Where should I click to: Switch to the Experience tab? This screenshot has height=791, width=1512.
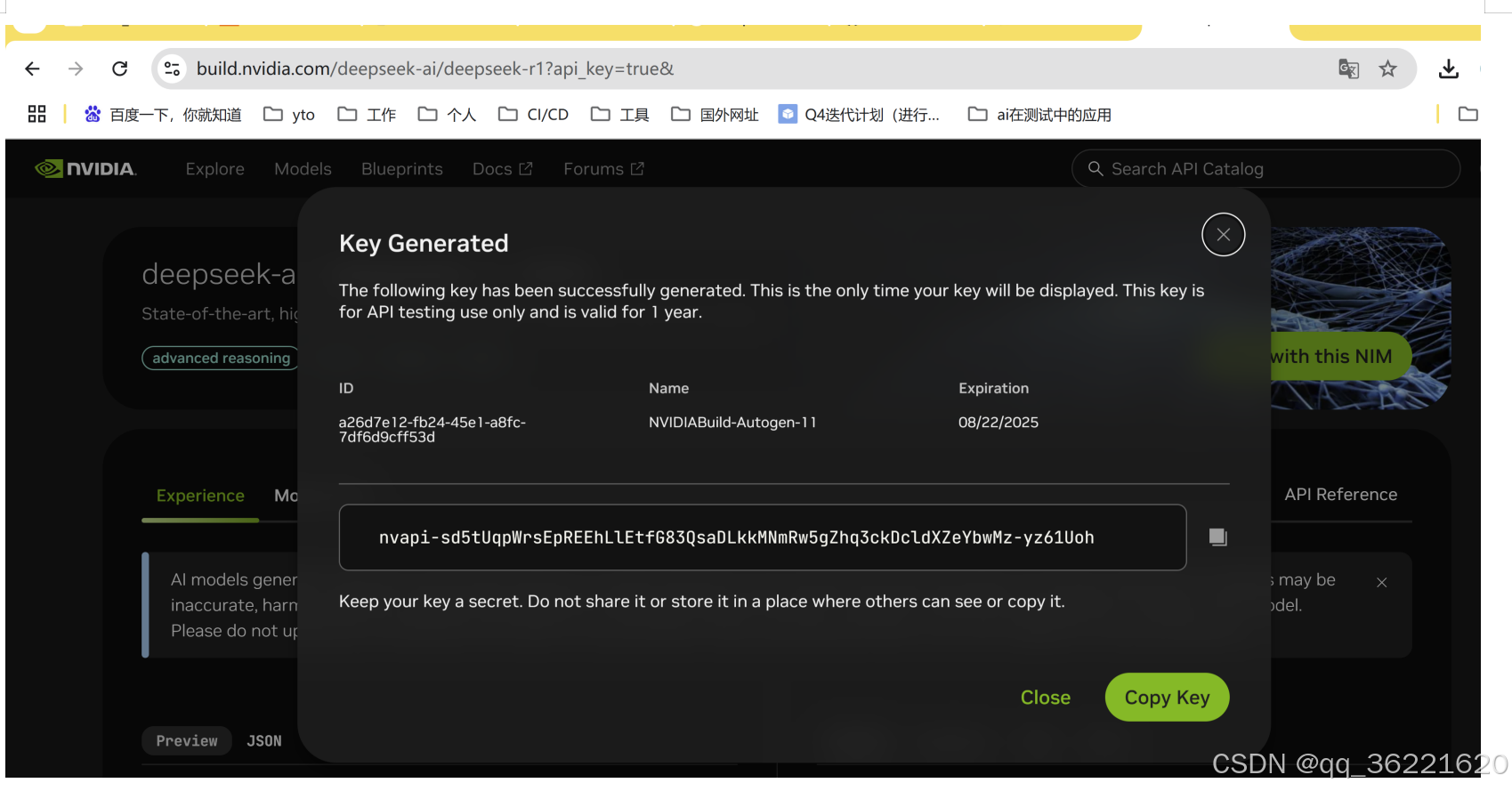(200, 496)
